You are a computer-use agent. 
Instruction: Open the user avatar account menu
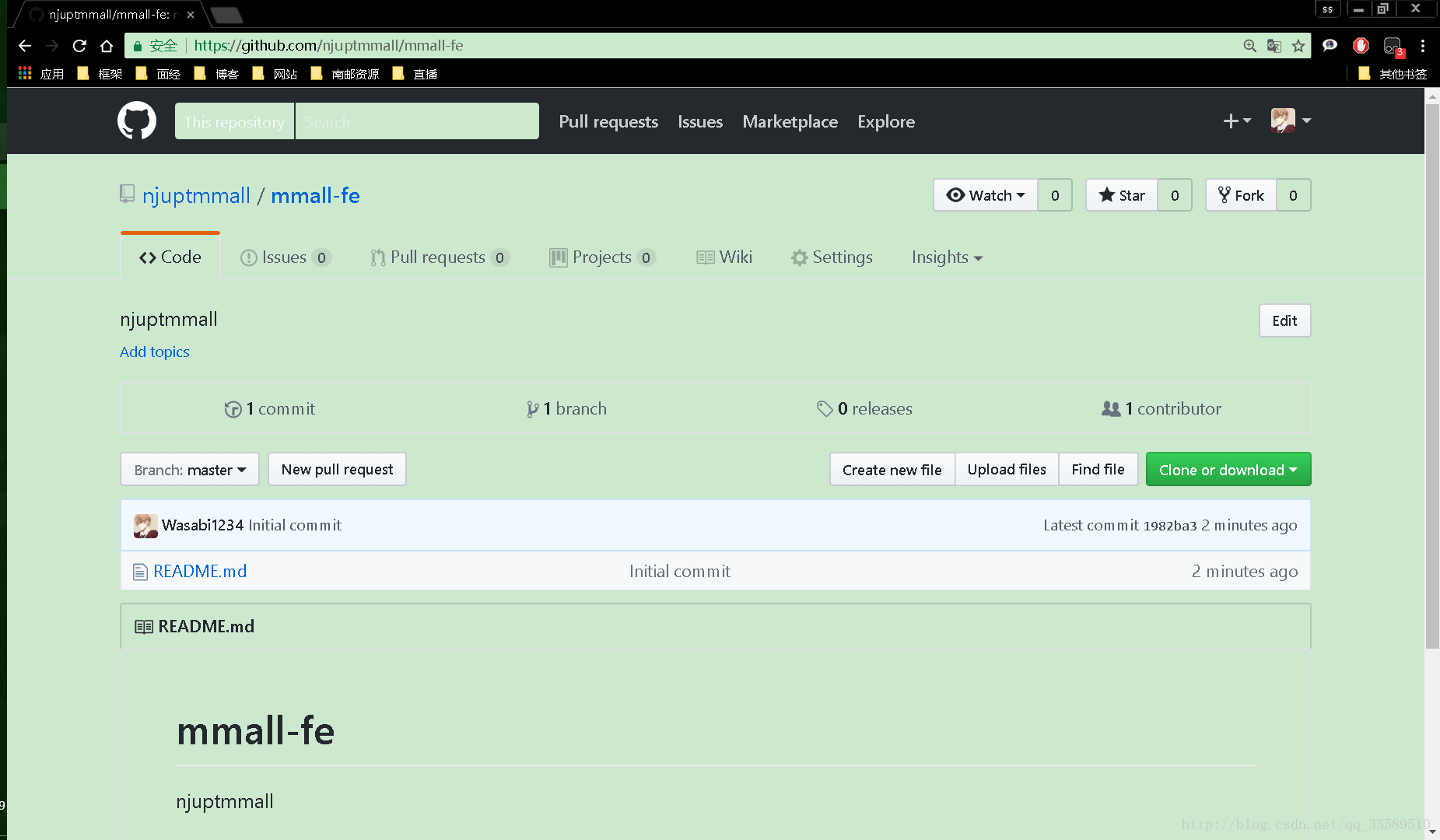tap(1291, 121)
